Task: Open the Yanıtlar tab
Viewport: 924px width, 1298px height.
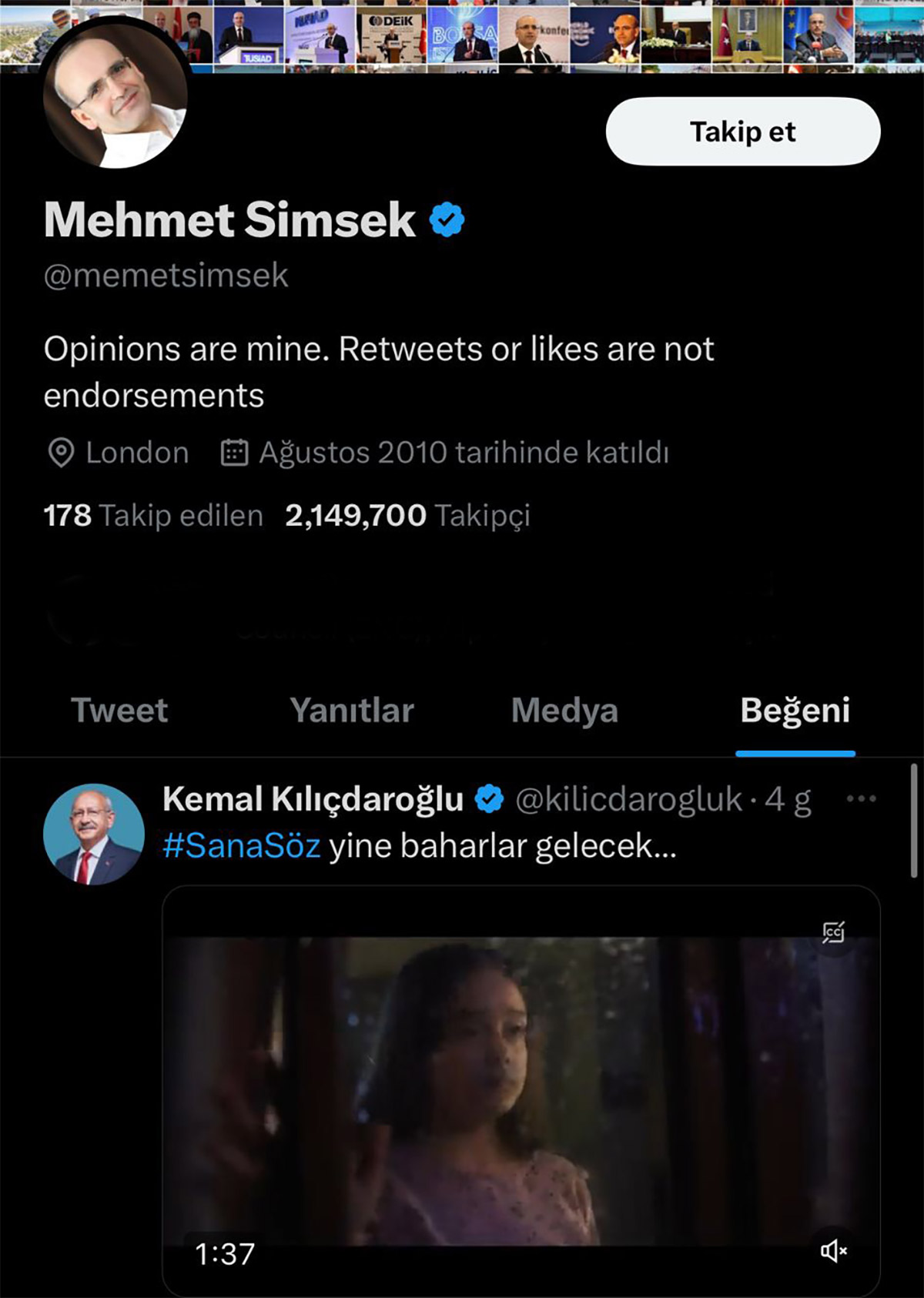Action: coord(352,711)
